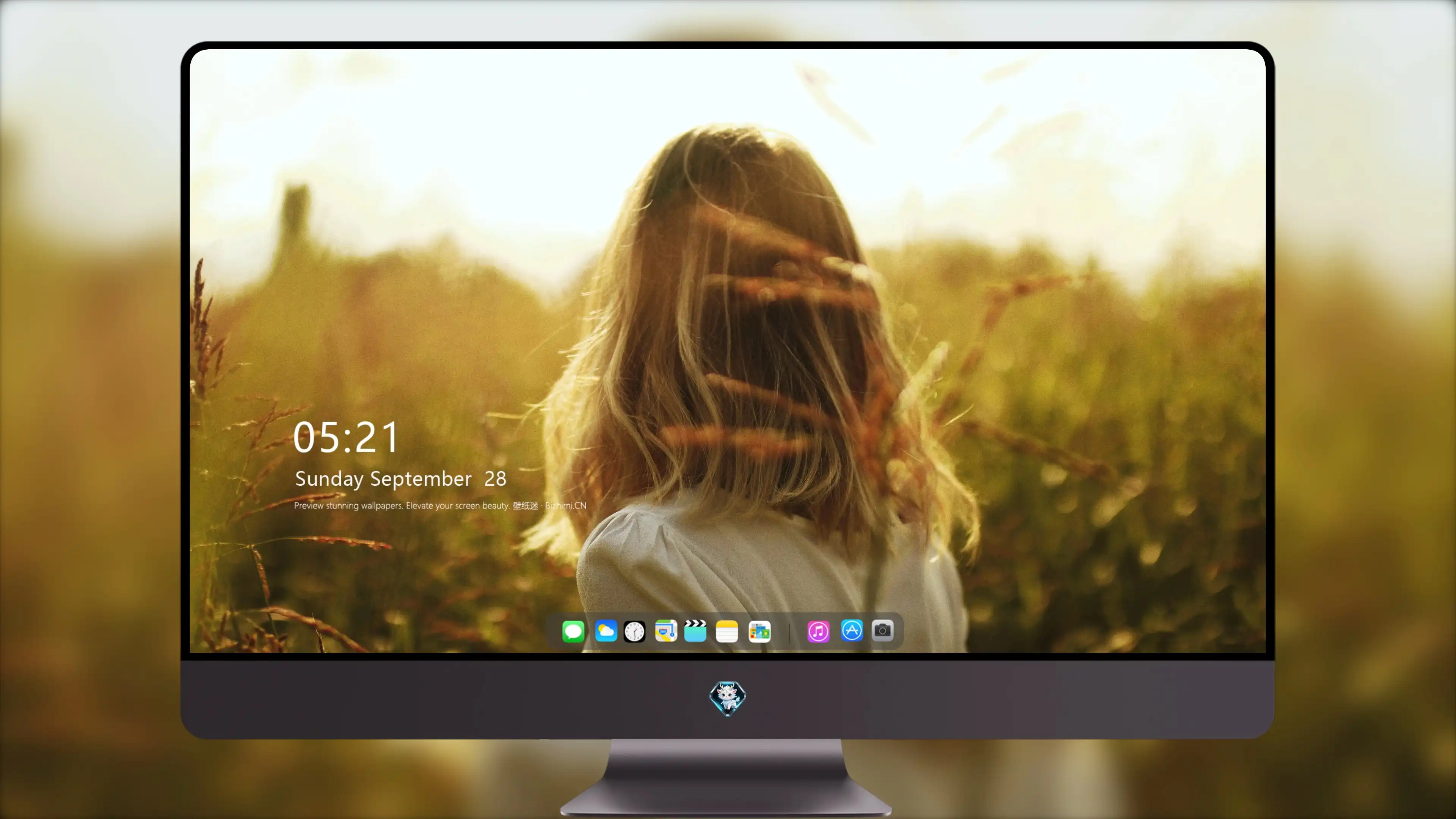Click the 05:21 clock display
The width and height of the screenshot is (1456, 819).
click(346, 438)
